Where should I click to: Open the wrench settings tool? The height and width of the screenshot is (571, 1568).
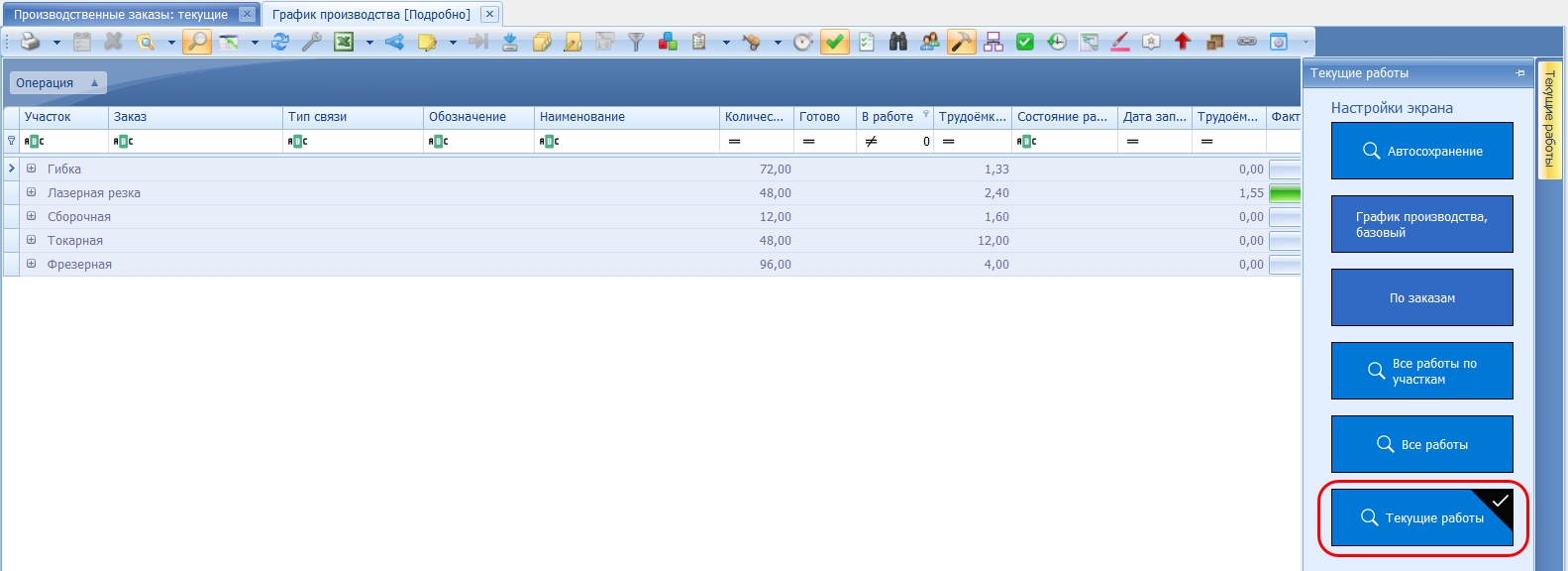312,42
